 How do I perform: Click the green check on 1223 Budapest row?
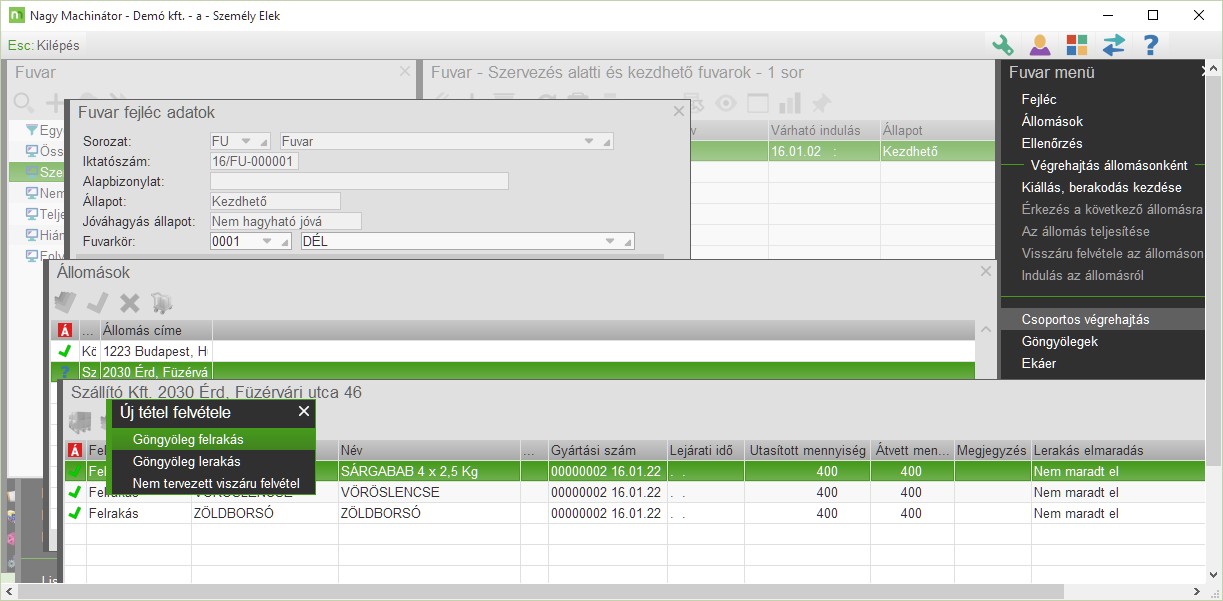point(65,351)
